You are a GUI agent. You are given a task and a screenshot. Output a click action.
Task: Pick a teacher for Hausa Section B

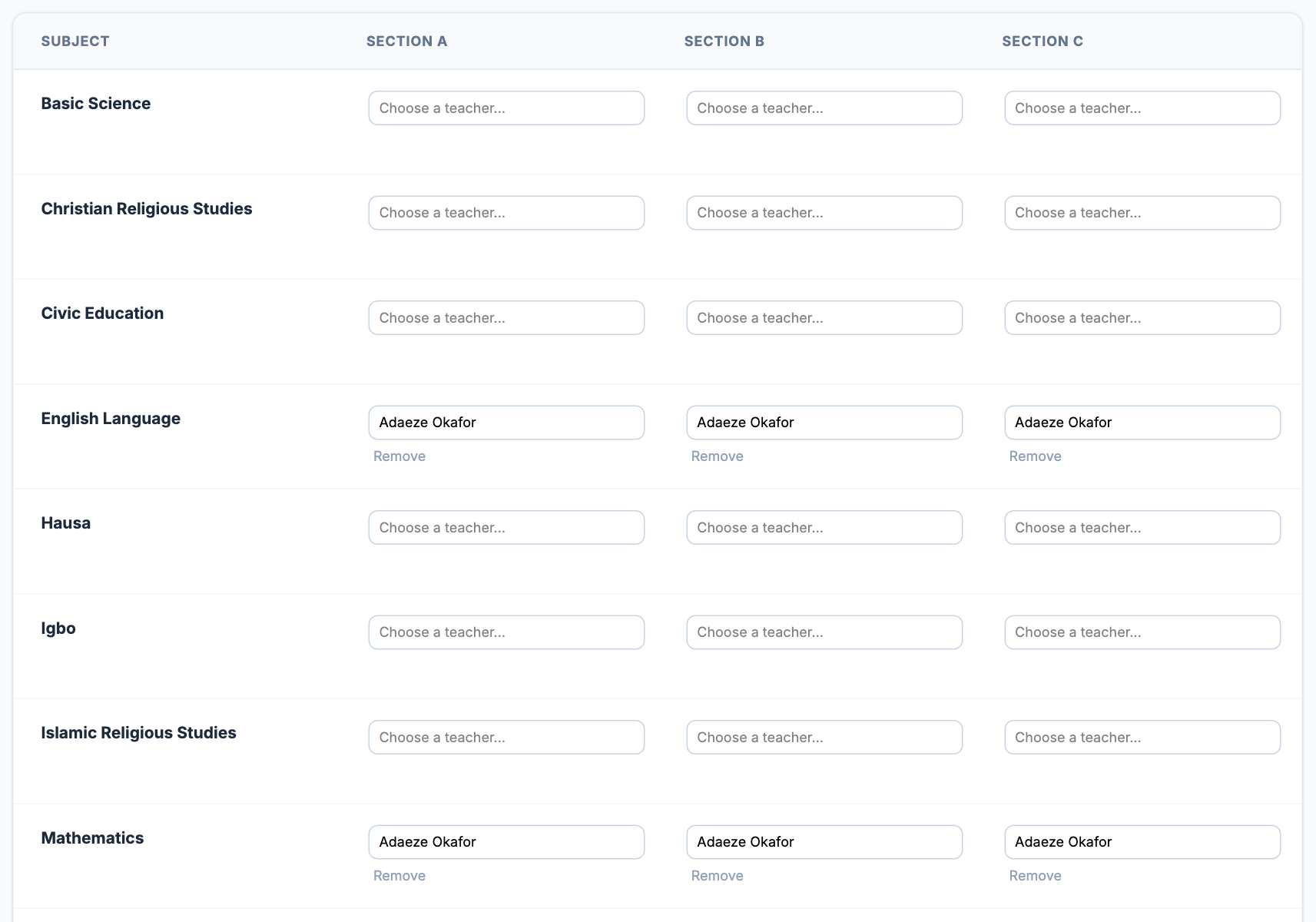(824, 528)
